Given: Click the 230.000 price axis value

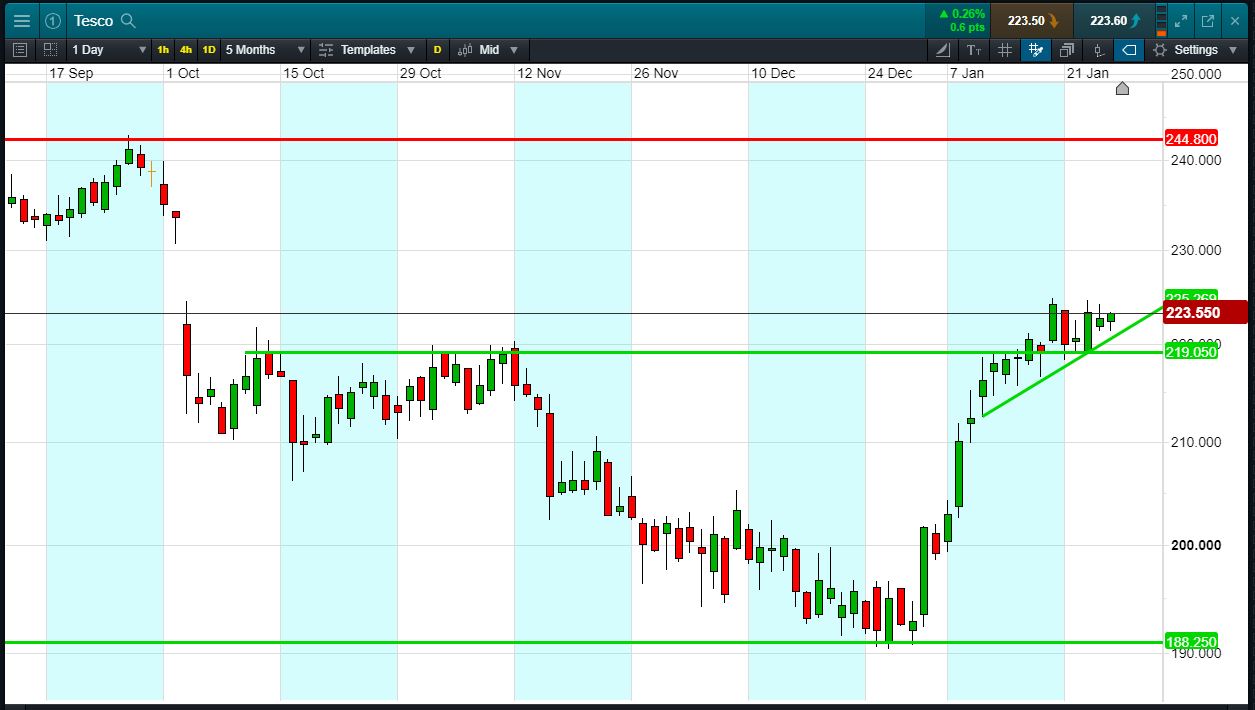Looking at the screenshot, I should click(x=1194, y=250).
